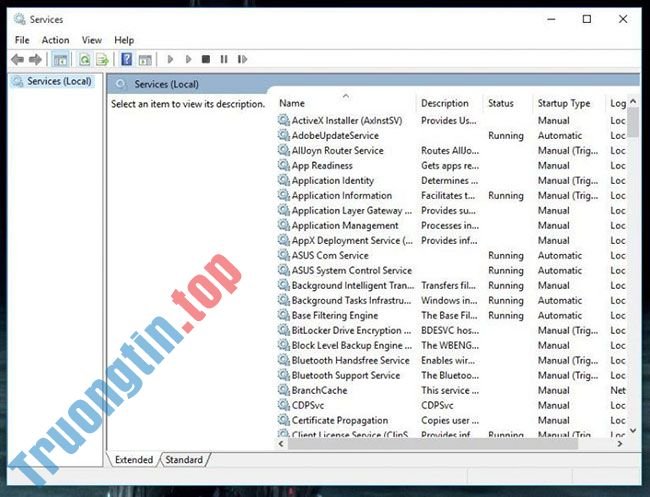Select the Background Tasks Infrastru... service name
Screen dimensions: 650x497
pyautogui.click(x=351, y=300)
